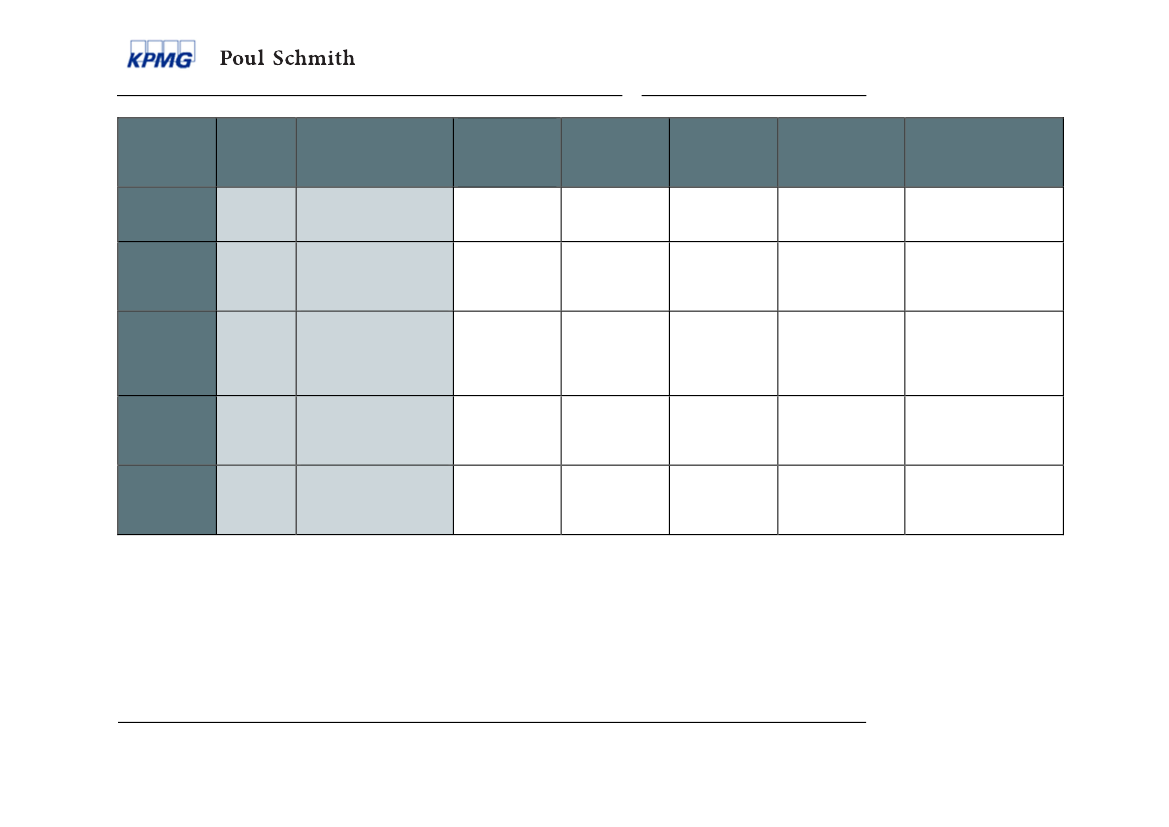This screenshot has width=1169, height=827.
Task: Click the KPMG logo
Action: 161,54
